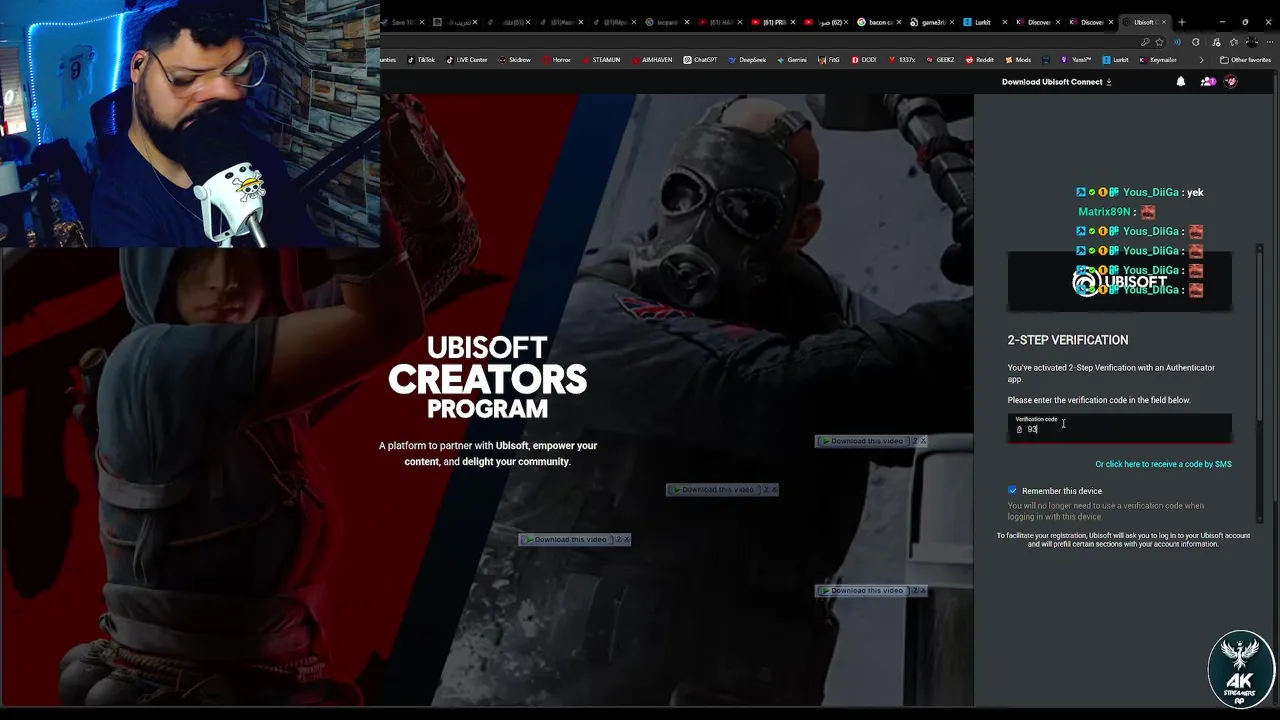This screenshot has height=720, width=1280.
Task: Click the 2-STEP VERIFICATION heading
Action: pyautogui.click(x=1067, y=340)
